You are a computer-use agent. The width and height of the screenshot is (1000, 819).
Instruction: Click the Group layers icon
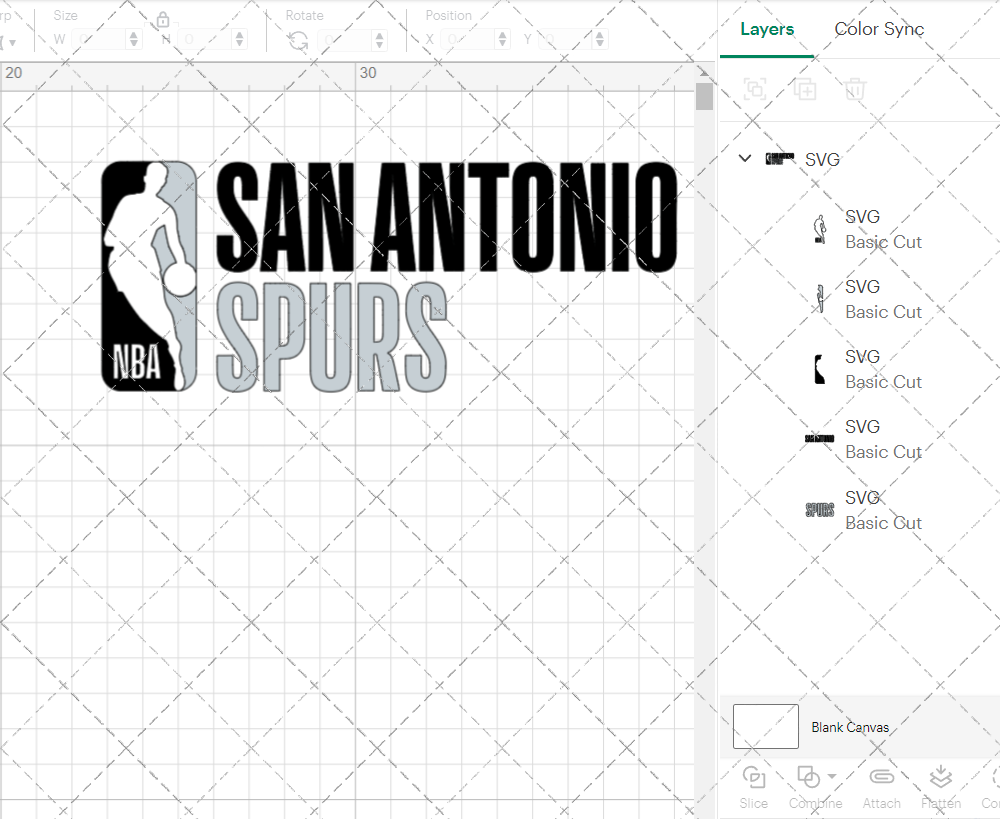[x=756, y=89]
